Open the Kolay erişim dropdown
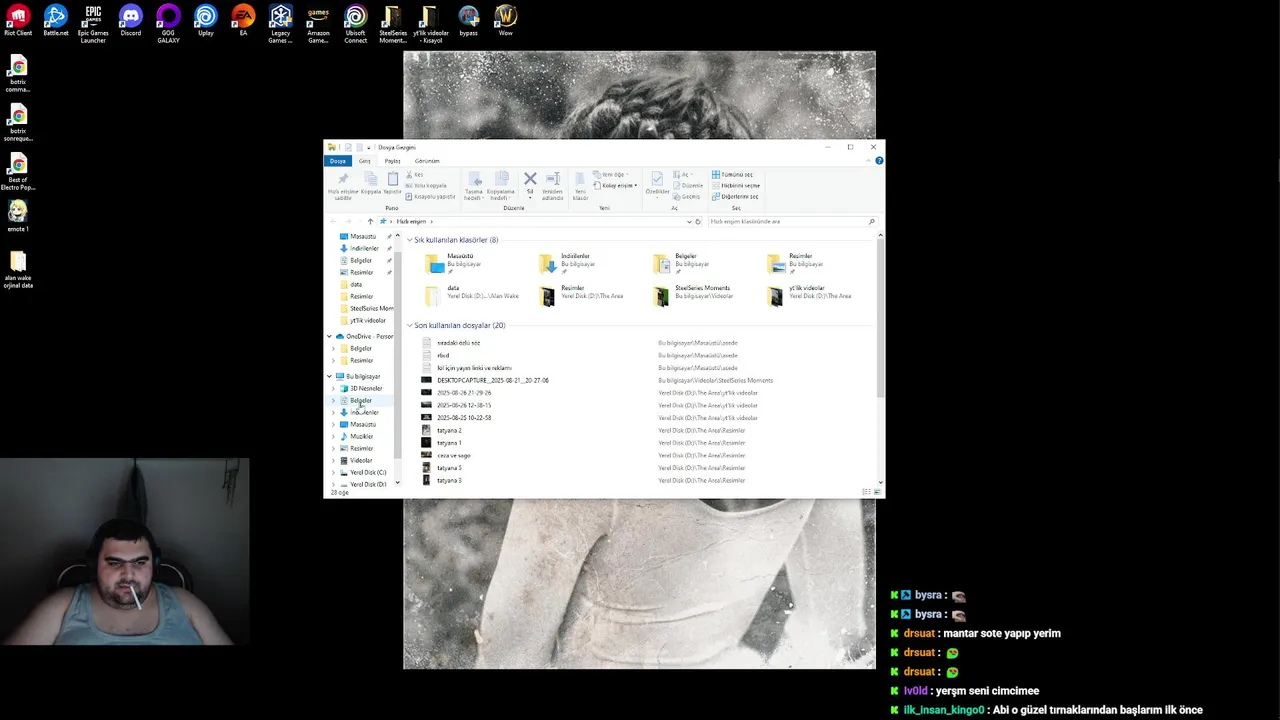The width and height of the screenshot is (1280, 720). coord(614,185)
